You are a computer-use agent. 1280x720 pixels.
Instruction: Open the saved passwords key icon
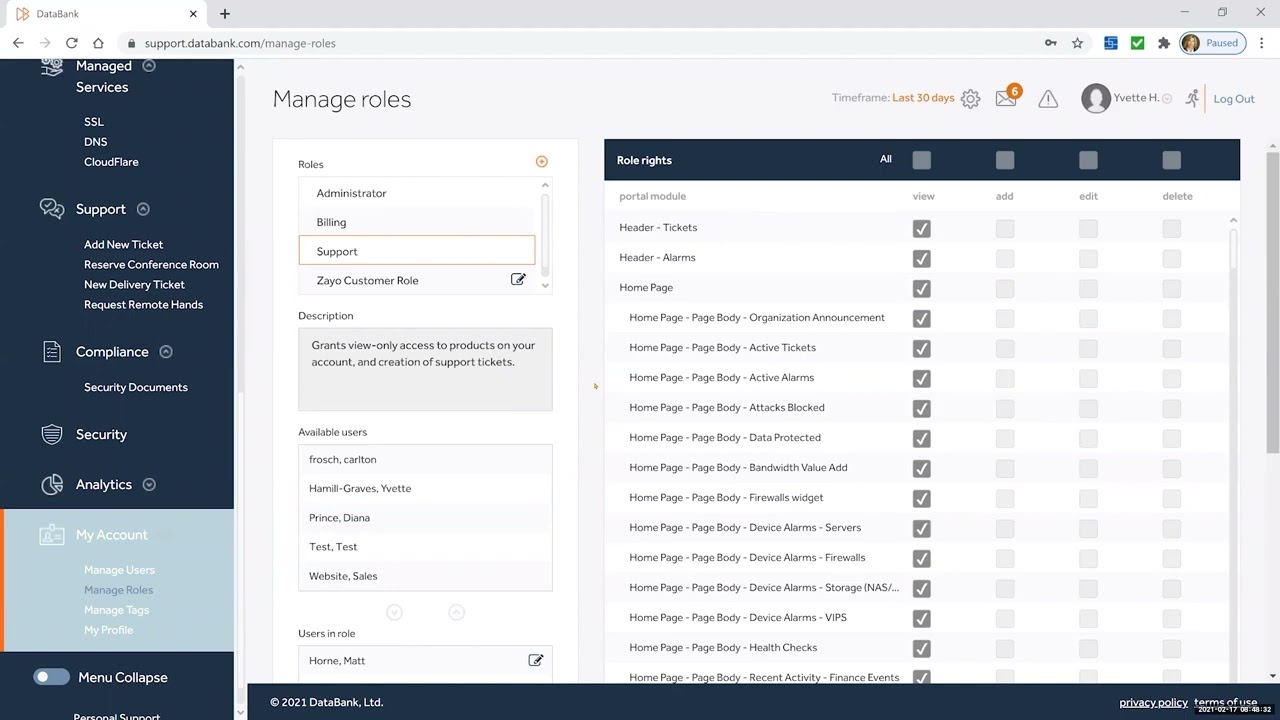1050,43
